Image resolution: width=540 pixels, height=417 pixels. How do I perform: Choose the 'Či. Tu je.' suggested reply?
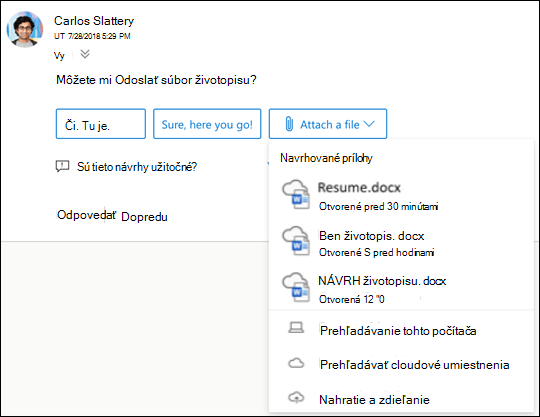pyautogui.click(x=101, y=124)
